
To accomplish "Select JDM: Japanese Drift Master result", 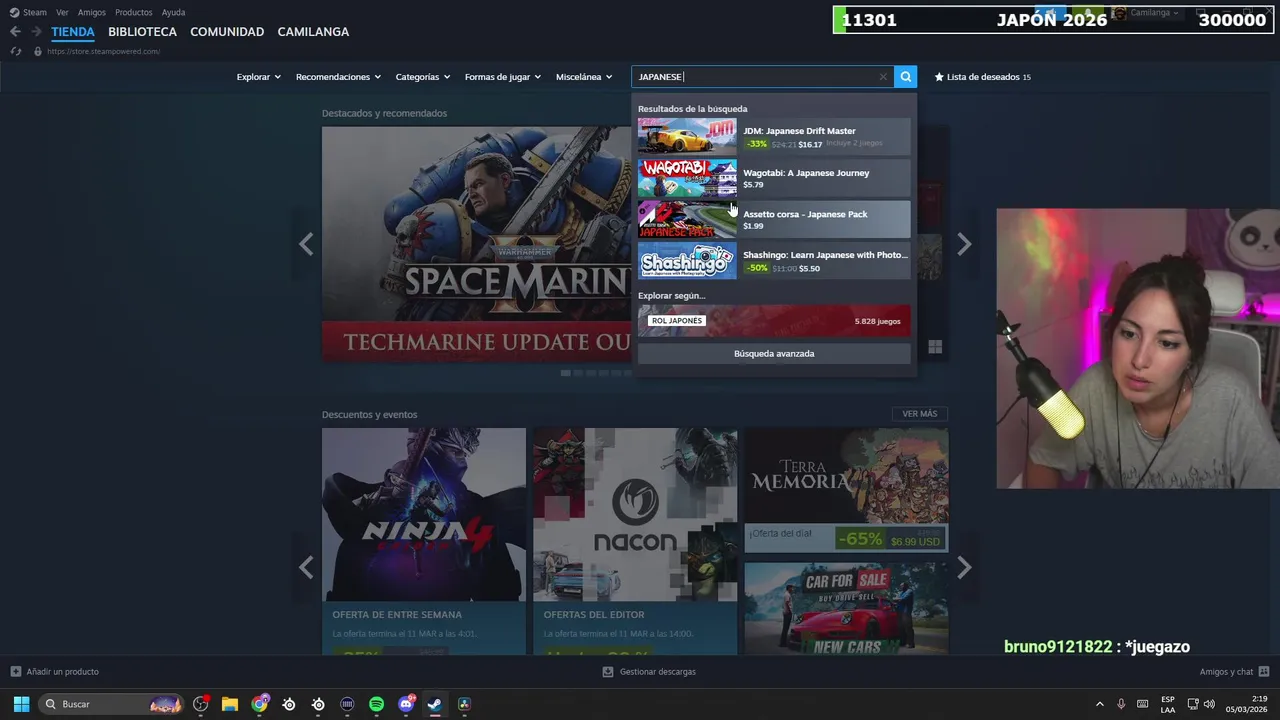I will click(x=774, y=137).
